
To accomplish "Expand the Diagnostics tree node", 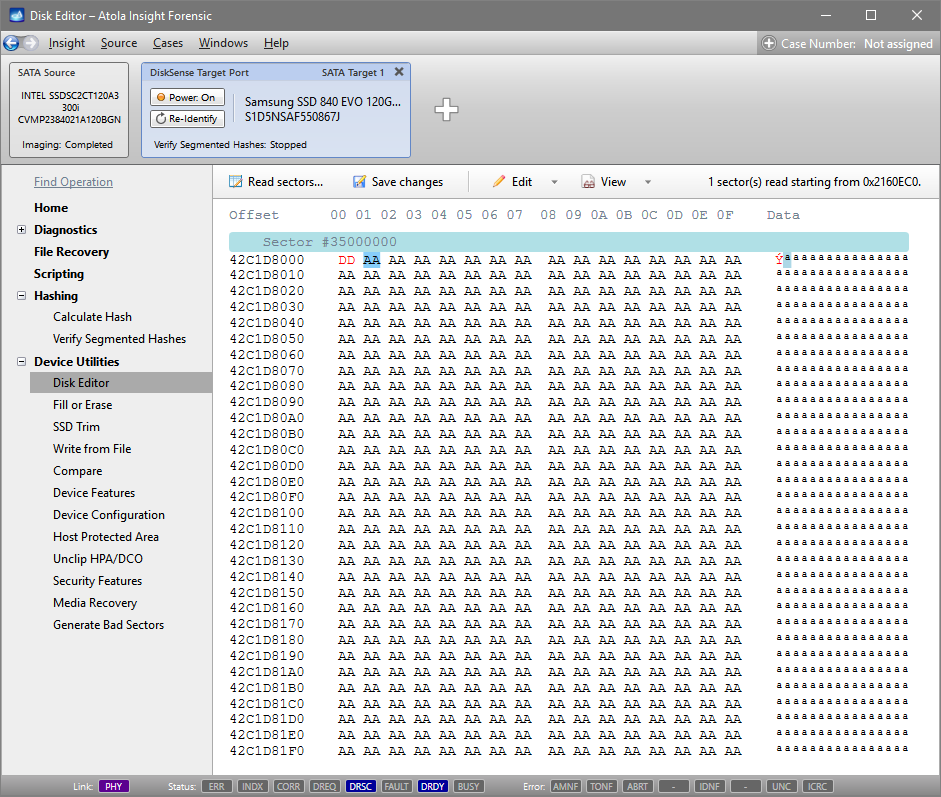I will pos(22,230).
